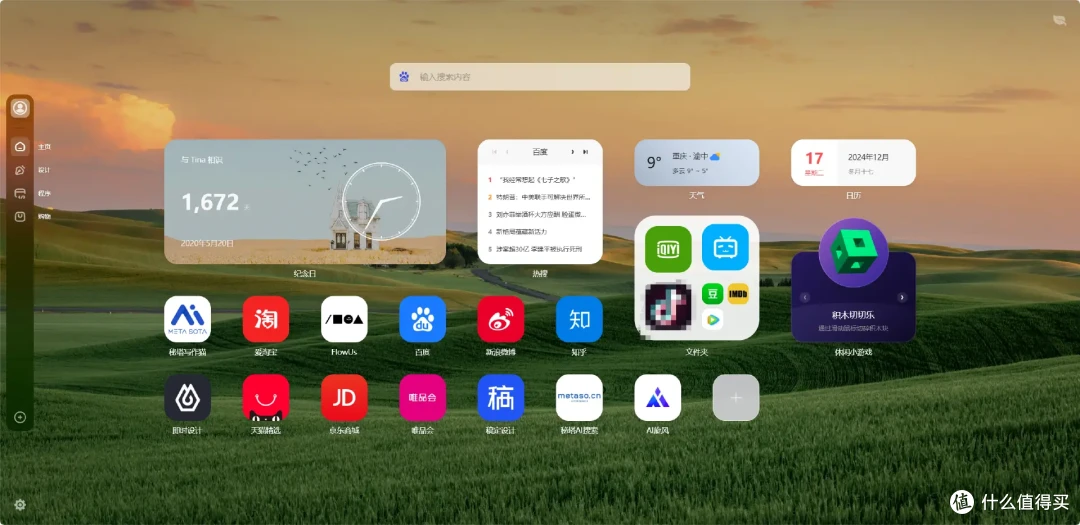Change search engine via the Baidu paw icon

point(404,76)
